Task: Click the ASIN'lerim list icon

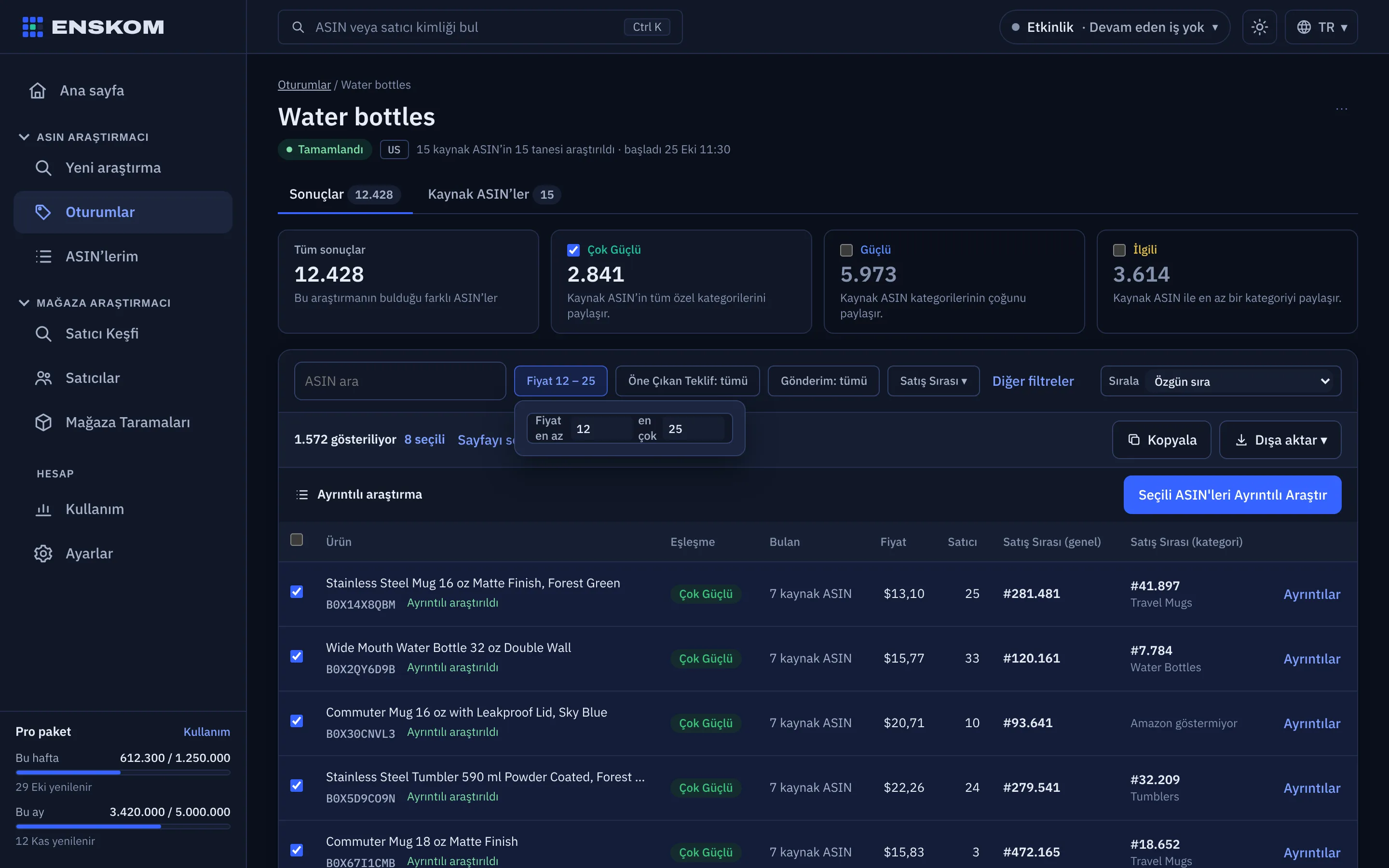Action: pyautogui.click(x=43, y=256)
